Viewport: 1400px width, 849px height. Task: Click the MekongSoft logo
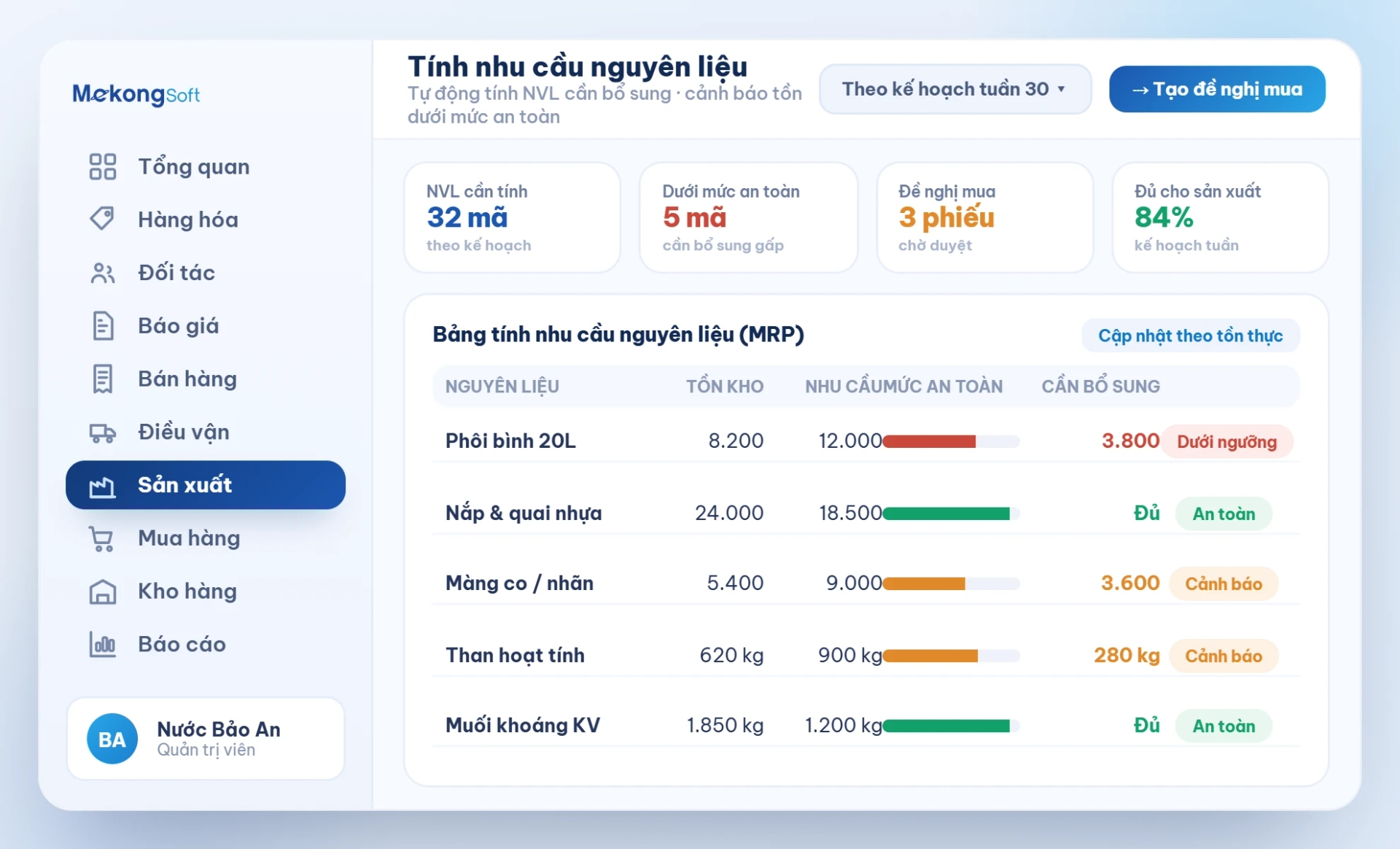[x=136, y=94]
